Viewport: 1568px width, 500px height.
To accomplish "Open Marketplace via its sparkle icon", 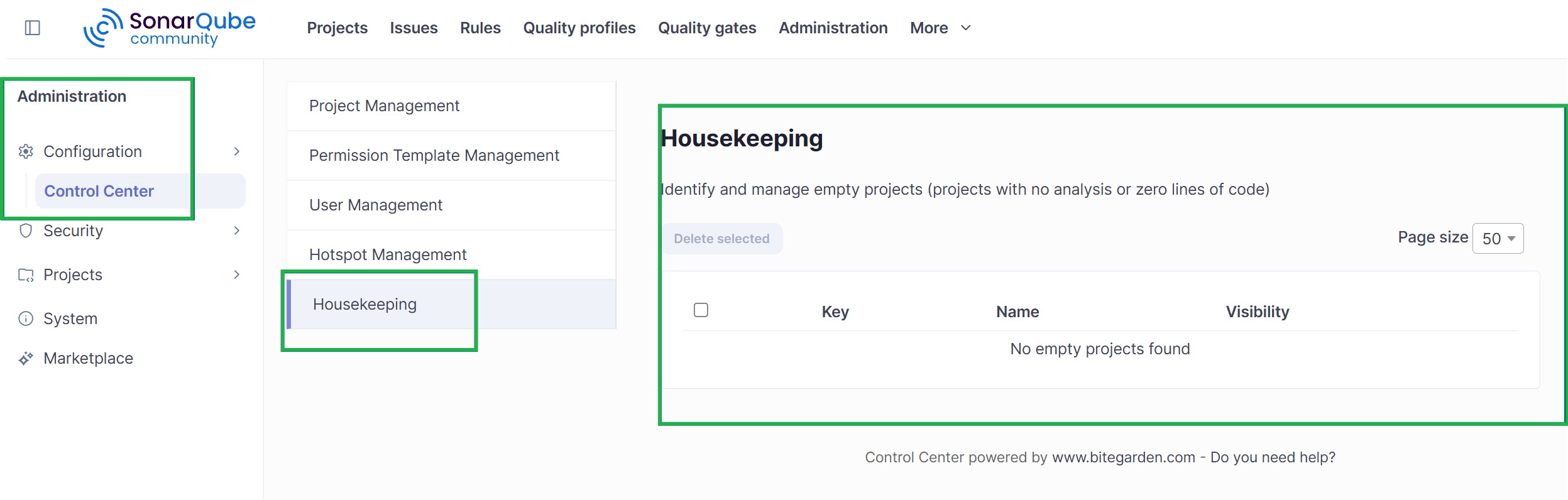I will tap(25, 358).
